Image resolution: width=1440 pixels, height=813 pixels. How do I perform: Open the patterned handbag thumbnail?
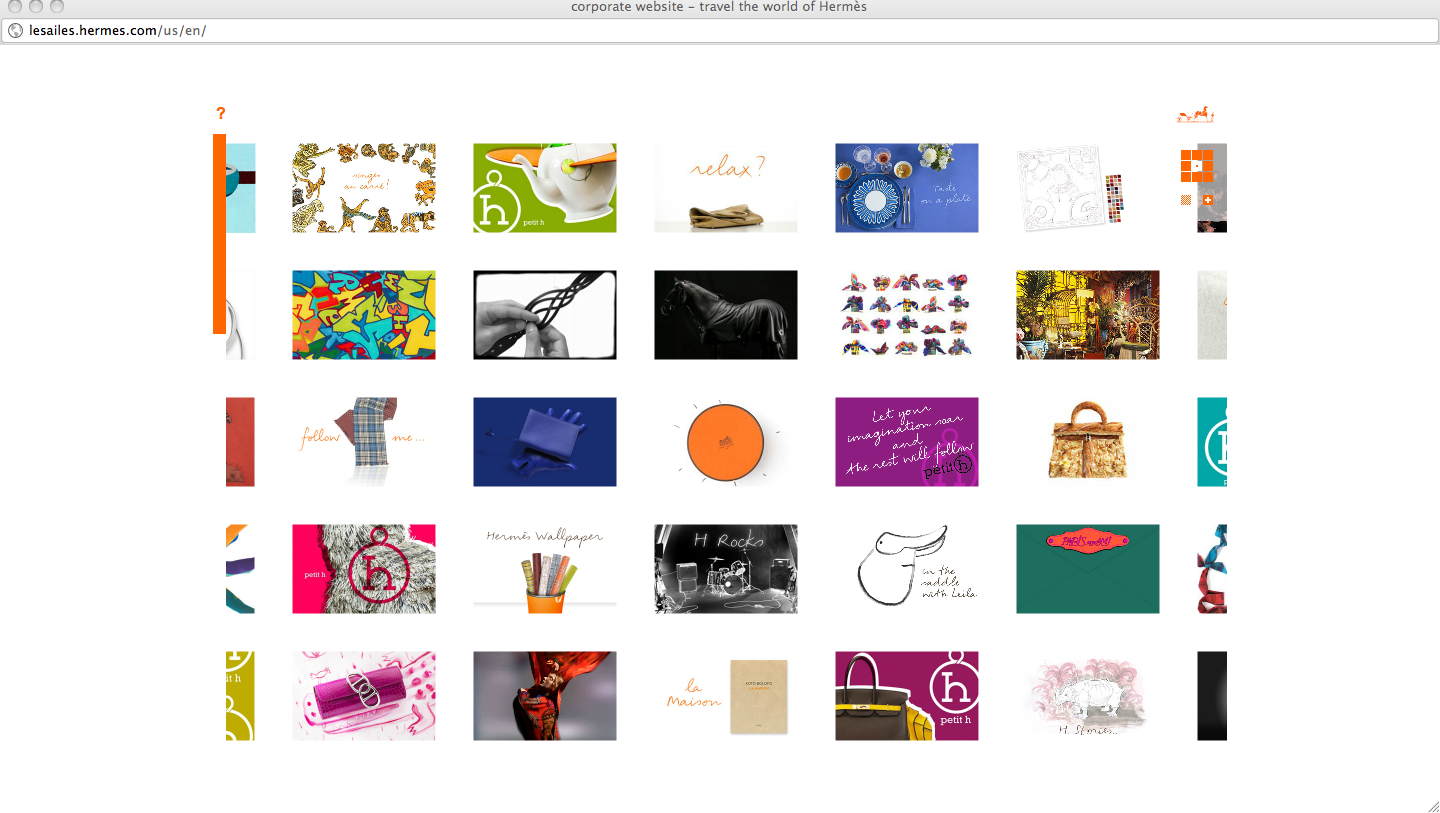1088,442
